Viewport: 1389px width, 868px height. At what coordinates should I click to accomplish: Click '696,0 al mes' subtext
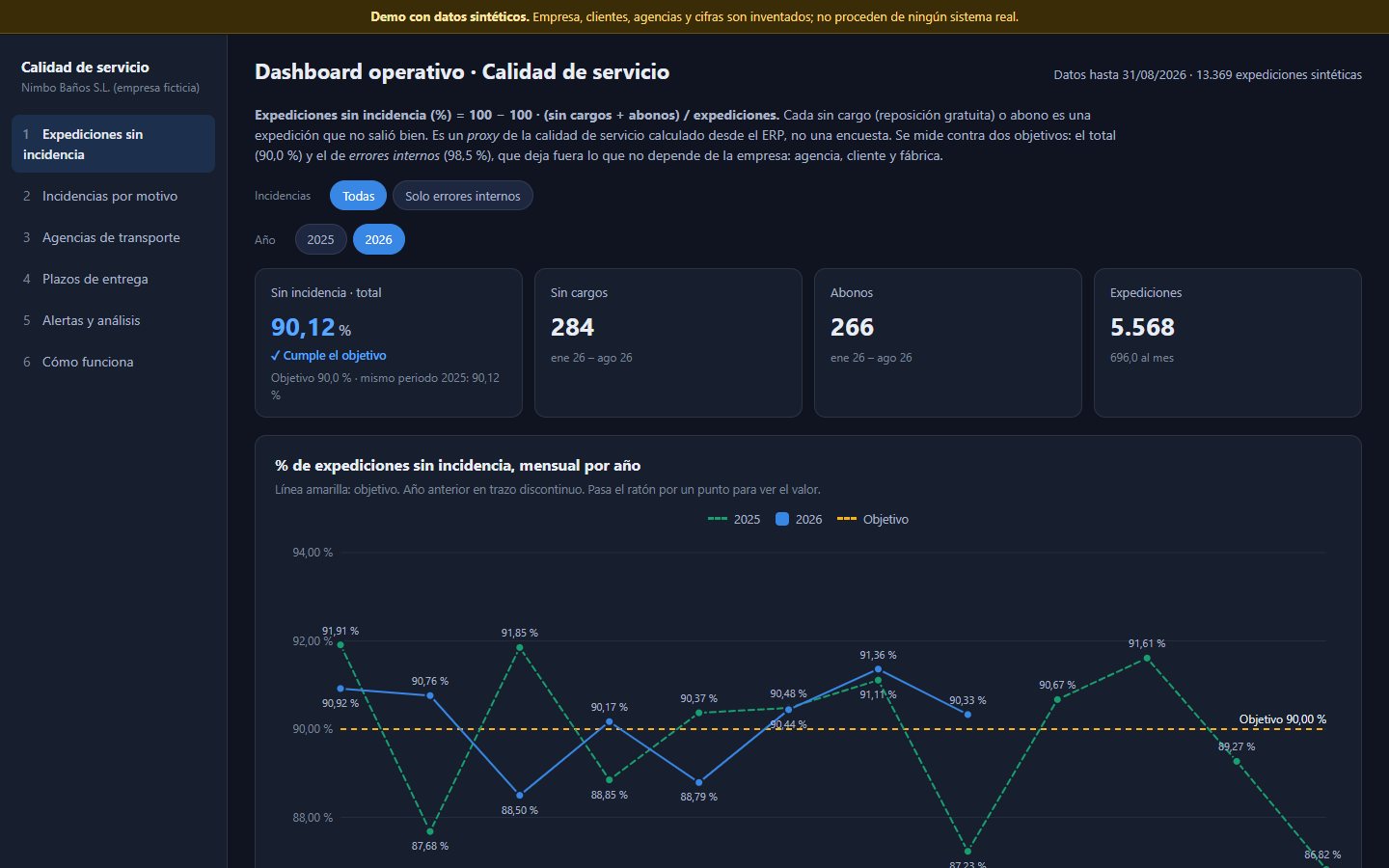1142,358
